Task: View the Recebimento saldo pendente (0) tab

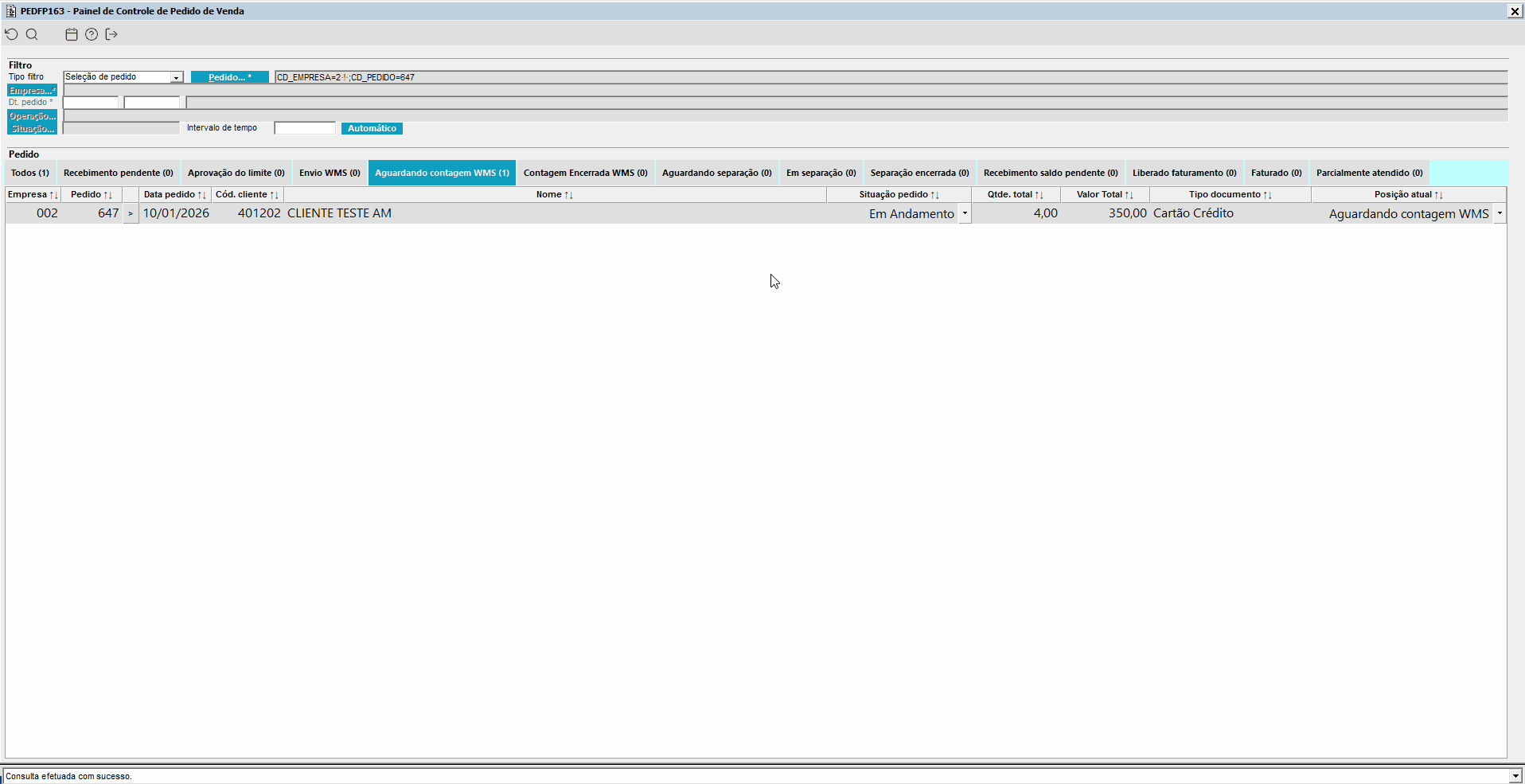Action: (1051, 173)
